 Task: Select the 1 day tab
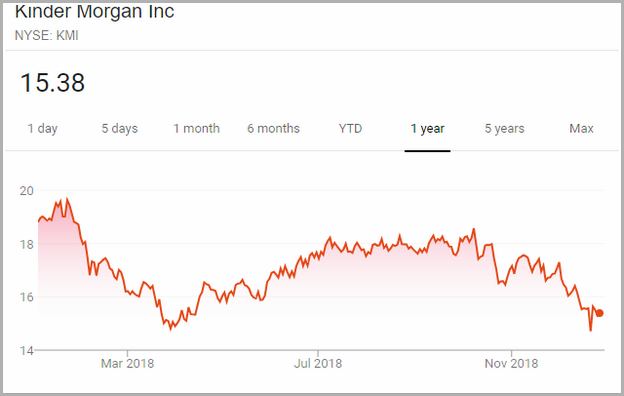pyautogui.click(x=43, y=129)
